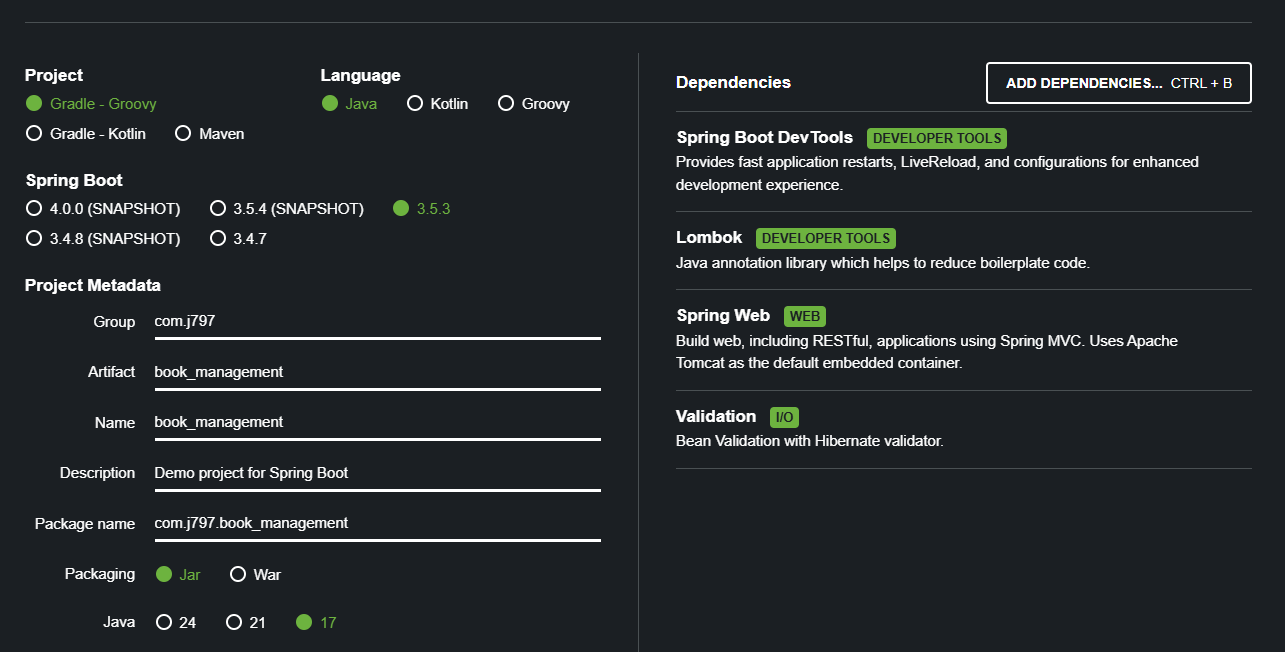
Task: Edit the Package name field
Action: coord(377,523)
